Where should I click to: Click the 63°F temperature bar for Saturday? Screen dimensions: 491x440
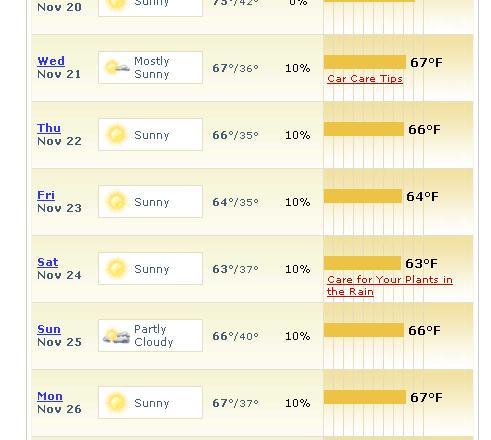click(x=362, y=263)
